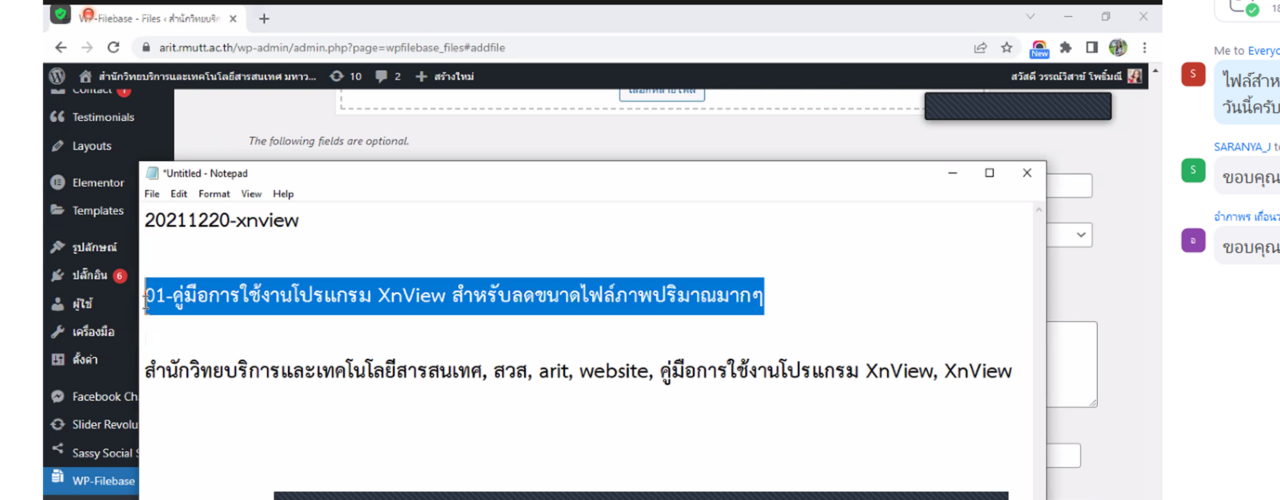The width and height of the screenshot is (1280, 500).
Task: Click the purple avatar beside อำภาพร message
Action: pyautogui.click(x=1193, y=240)
